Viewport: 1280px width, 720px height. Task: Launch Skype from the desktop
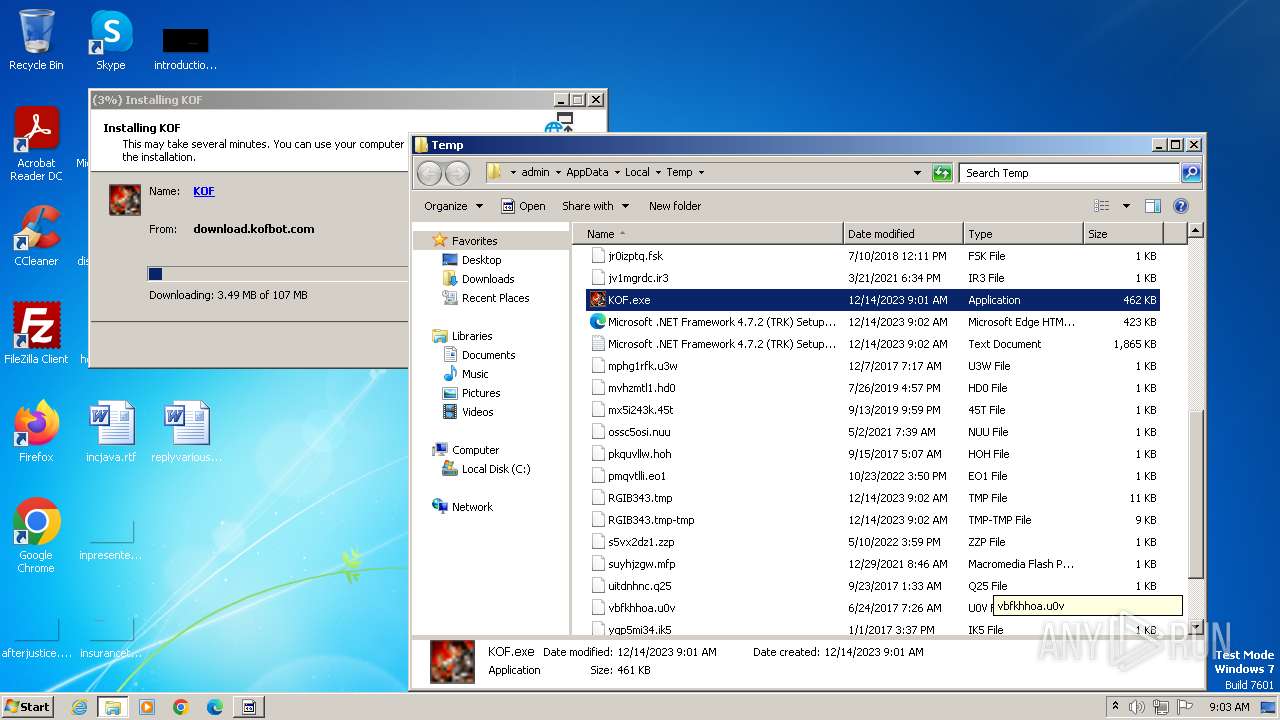click(111, 40)
